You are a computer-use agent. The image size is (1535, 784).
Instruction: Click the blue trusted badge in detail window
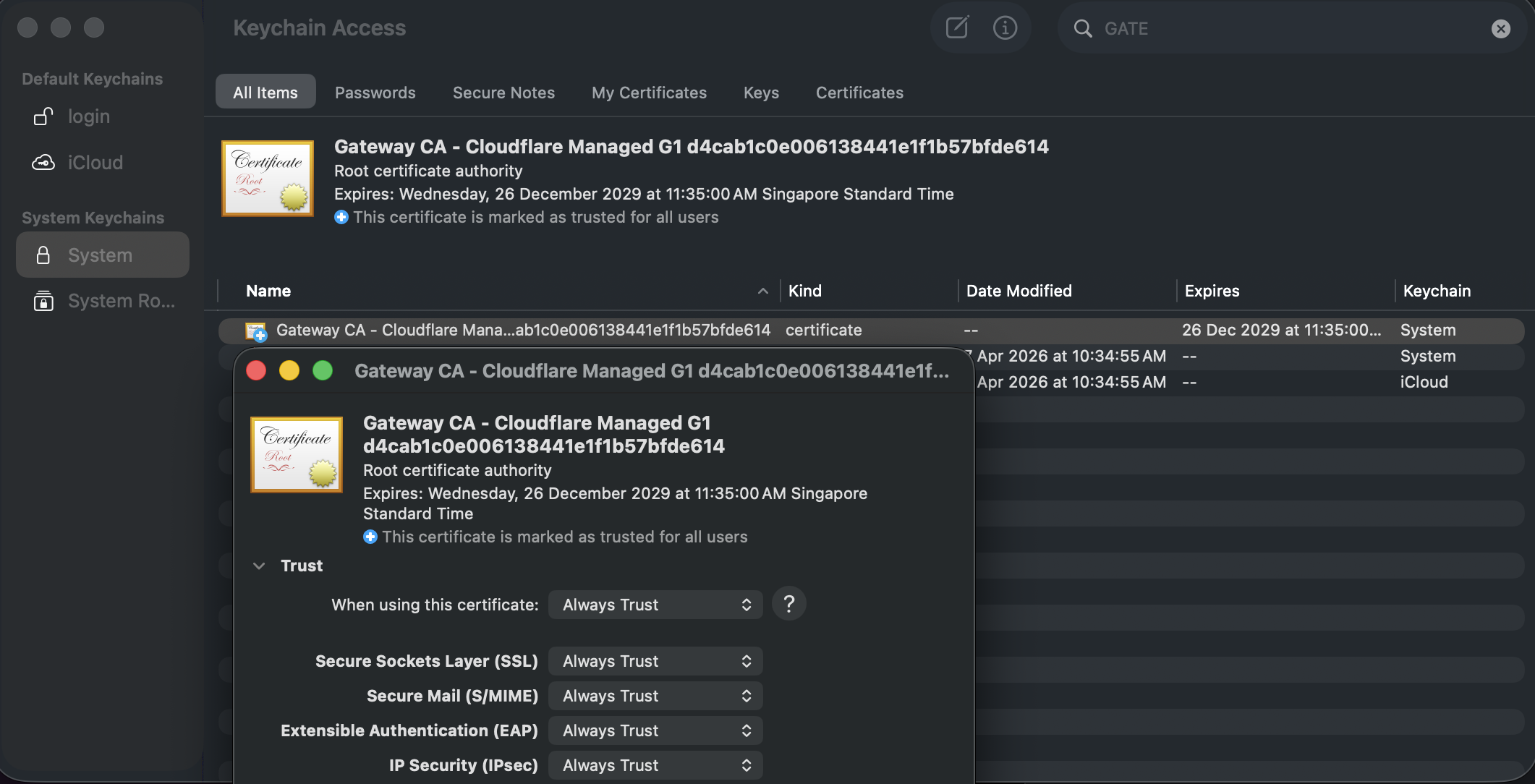tap(370, 537)
